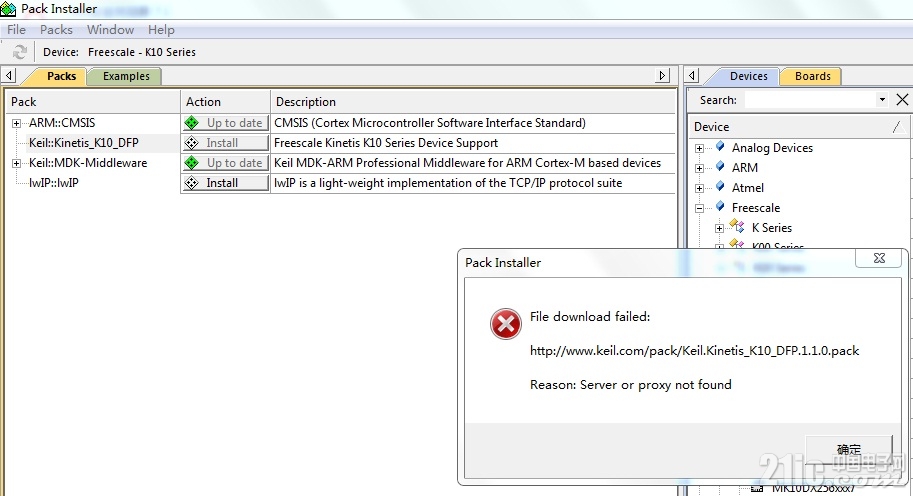The image size is (913, 496).
Task: Expand the Atmel device tree node
Action: (699, 189)
